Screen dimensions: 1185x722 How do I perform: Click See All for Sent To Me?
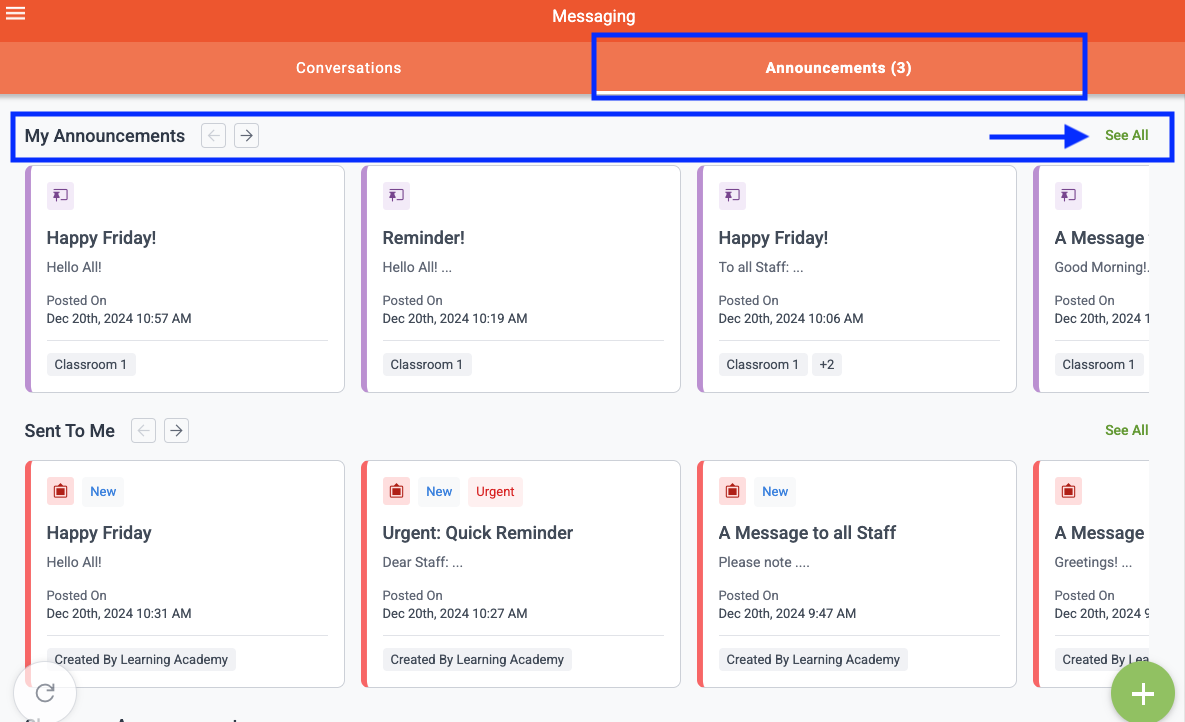1126,431
